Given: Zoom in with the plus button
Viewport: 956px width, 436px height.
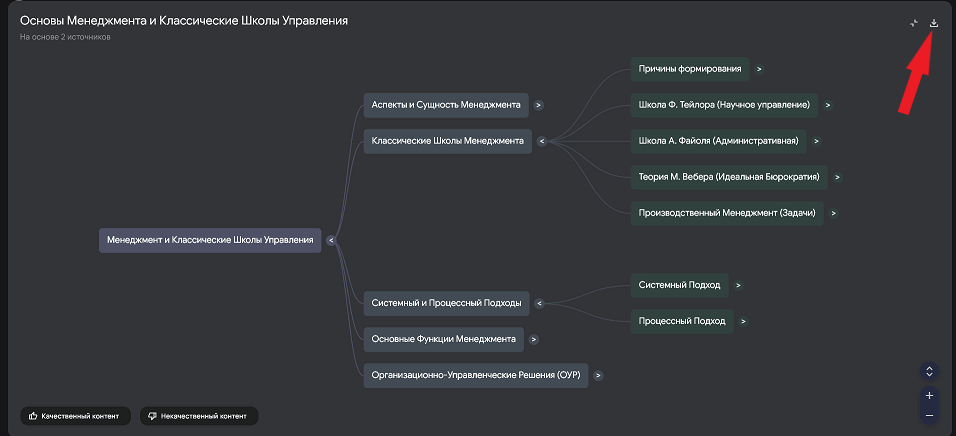Looking at the screenshot, I should [x=929, y=395].
